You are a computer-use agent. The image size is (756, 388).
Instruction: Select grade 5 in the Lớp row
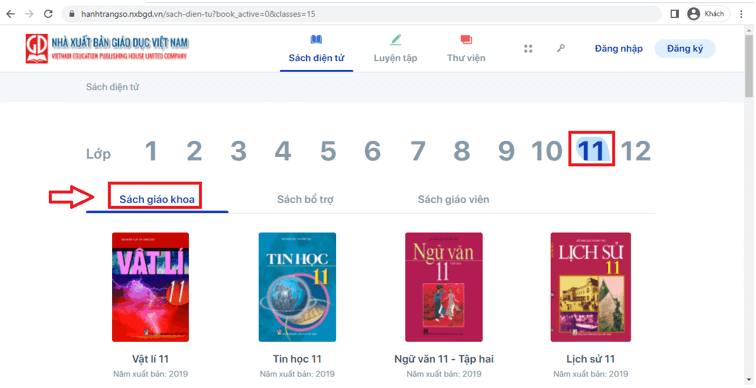coord(328,151)
